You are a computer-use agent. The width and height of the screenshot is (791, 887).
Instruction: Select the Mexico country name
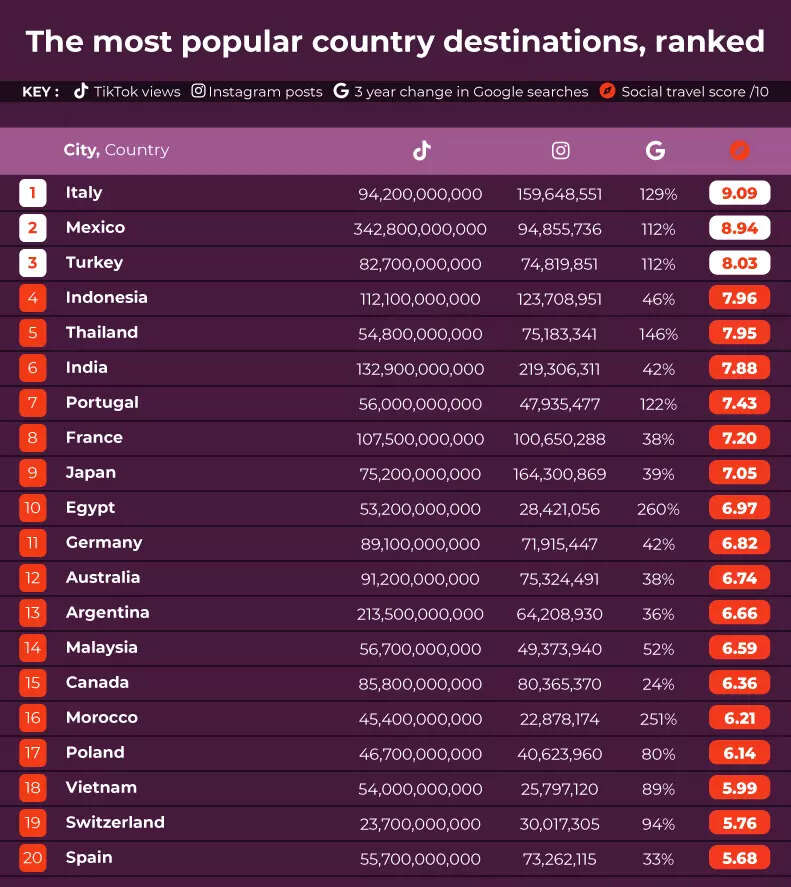tap(95, 227)
